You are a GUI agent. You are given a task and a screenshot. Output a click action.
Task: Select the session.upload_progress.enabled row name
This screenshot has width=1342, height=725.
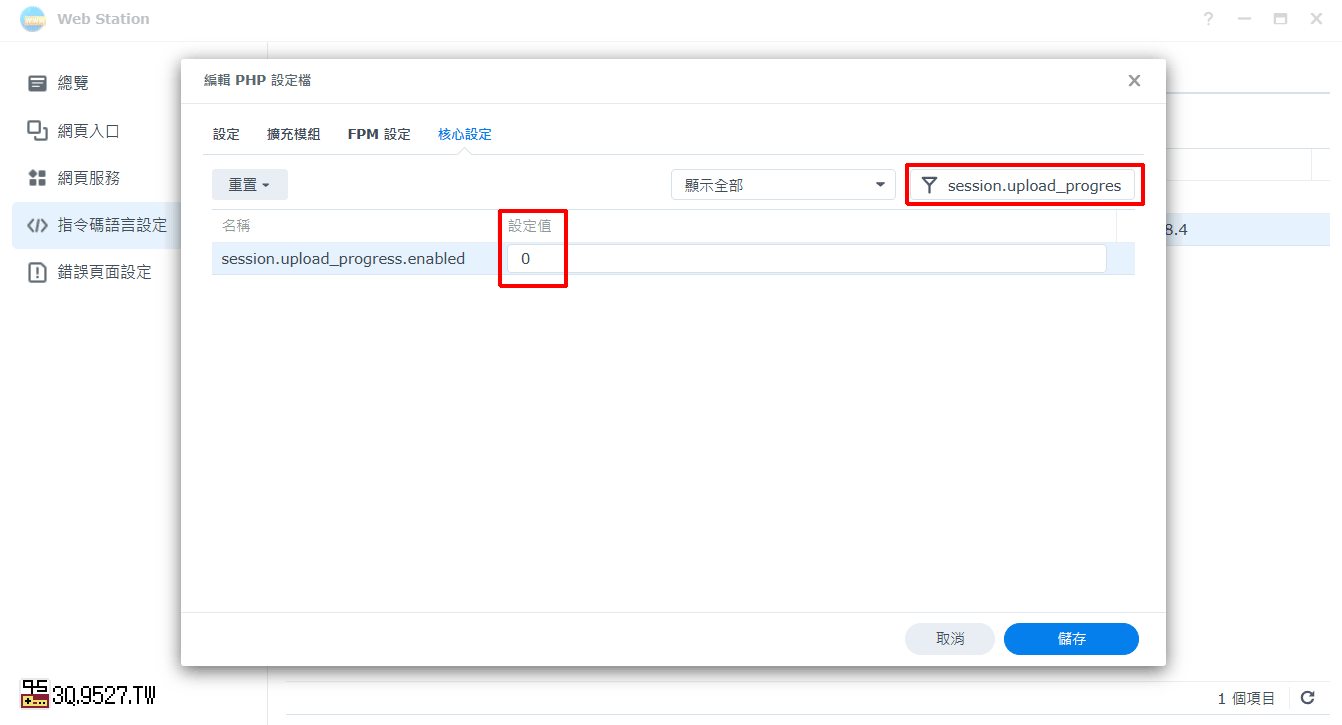point(343,258)
